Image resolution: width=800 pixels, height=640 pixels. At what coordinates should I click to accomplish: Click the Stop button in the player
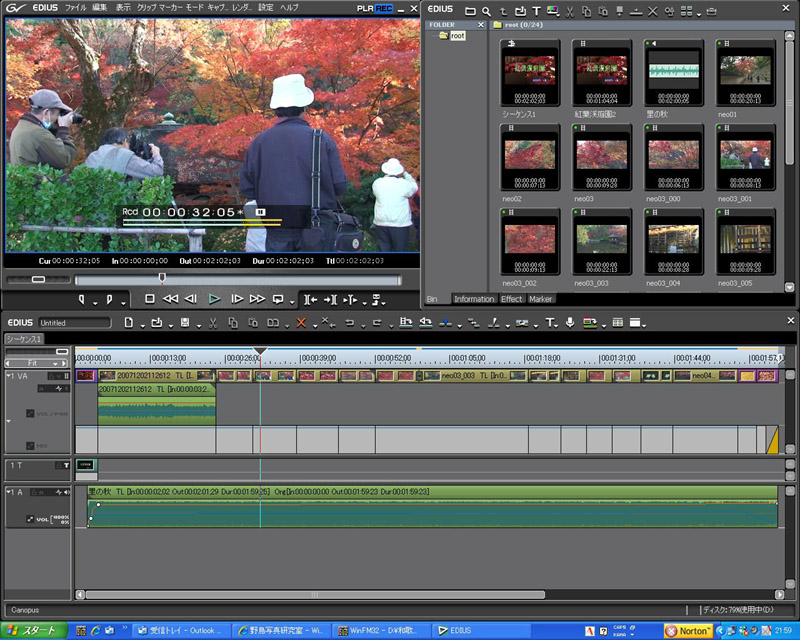pyautogui.click(x=149, y=299)
